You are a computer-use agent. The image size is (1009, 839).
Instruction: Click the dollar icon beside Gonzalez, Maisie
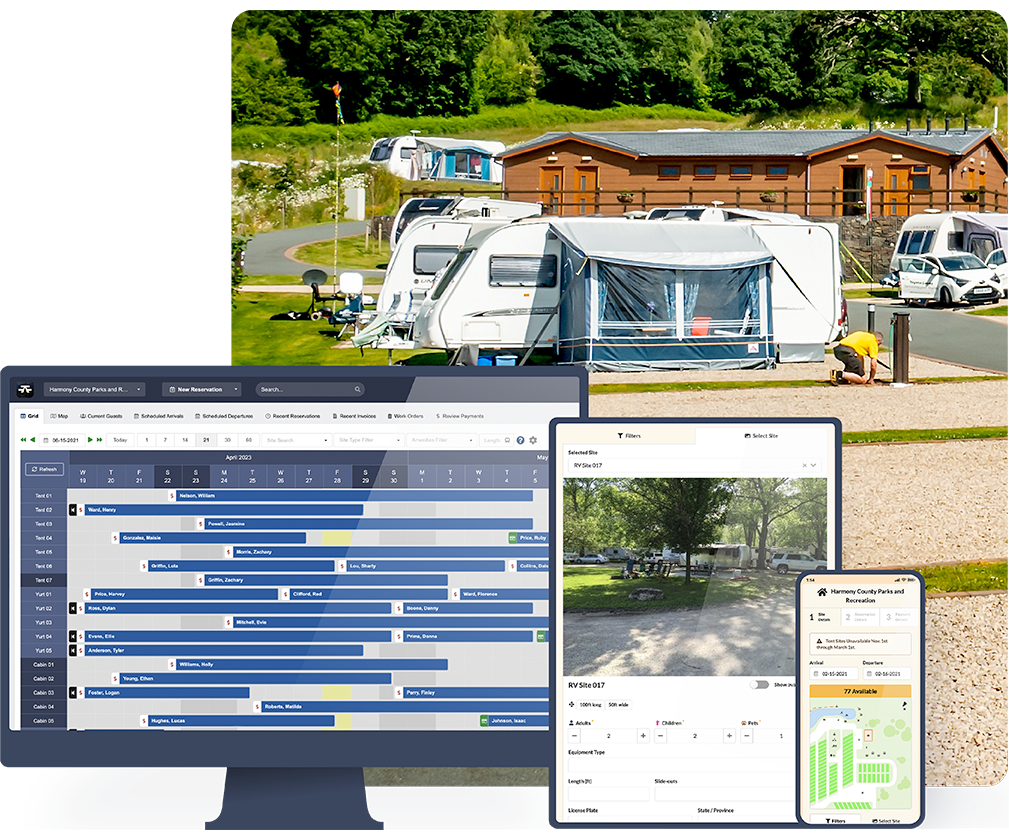tap(115, 538)
